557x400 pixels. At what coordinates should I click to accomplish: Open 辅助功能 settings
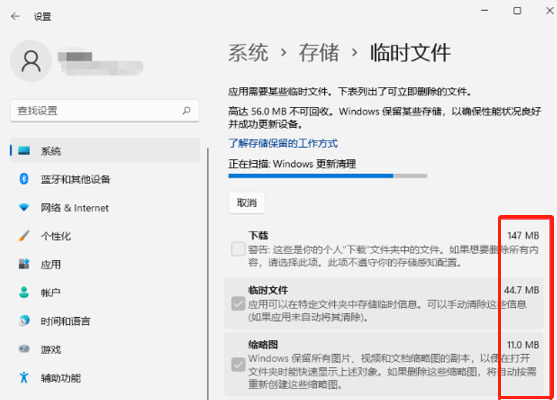pyautogui.click(x=105, y=378)
